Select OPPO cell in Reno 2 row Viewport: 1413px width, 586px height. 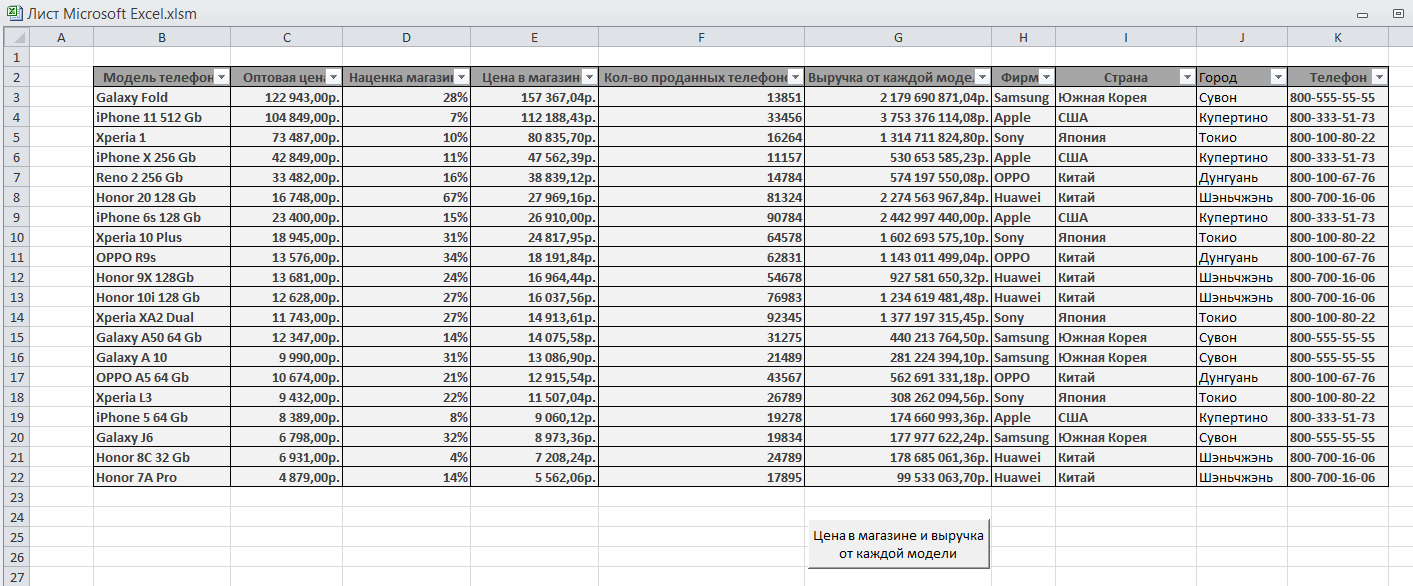[1024, 177]
